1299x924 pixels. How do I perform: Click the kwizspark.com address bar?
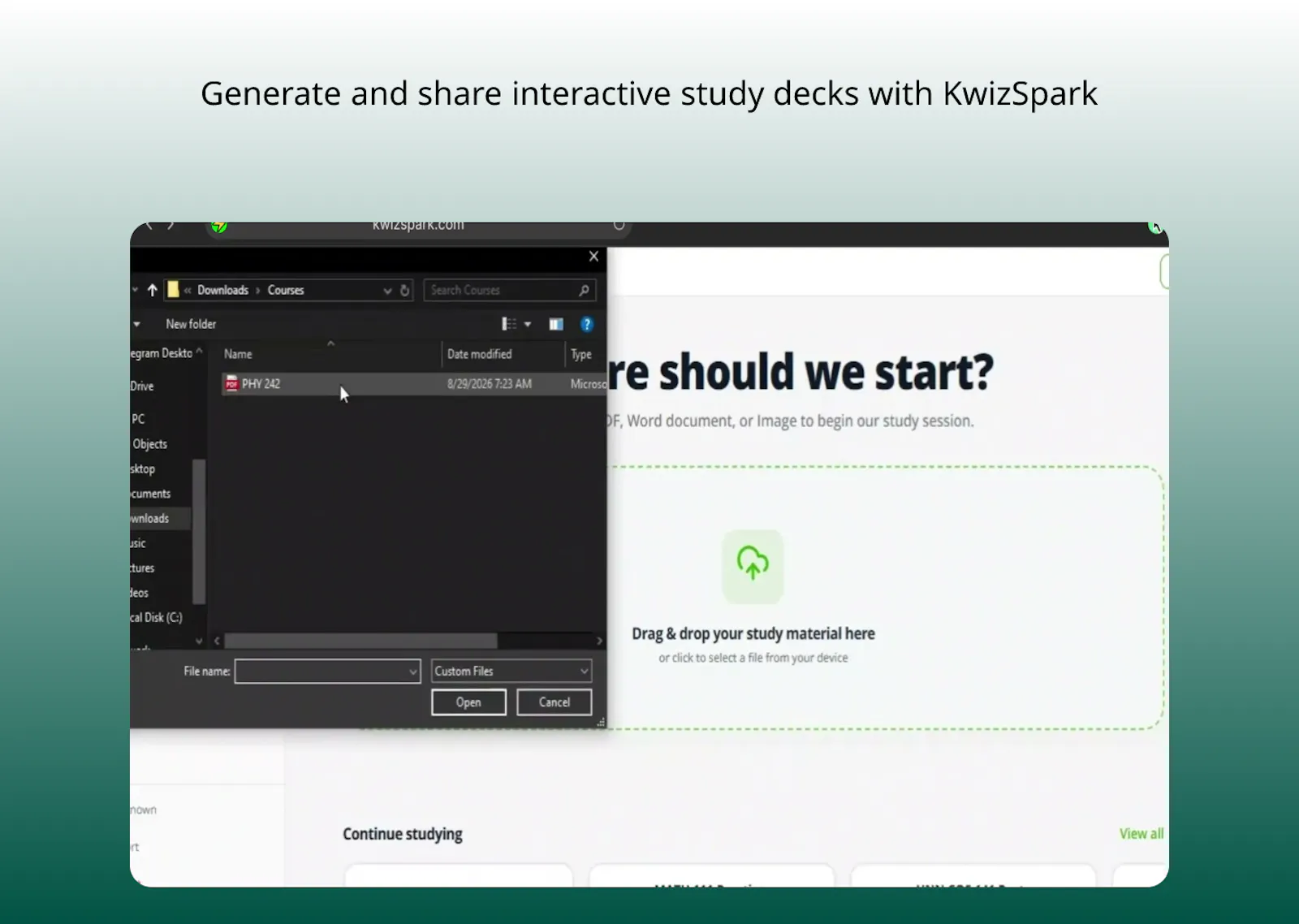418,227
